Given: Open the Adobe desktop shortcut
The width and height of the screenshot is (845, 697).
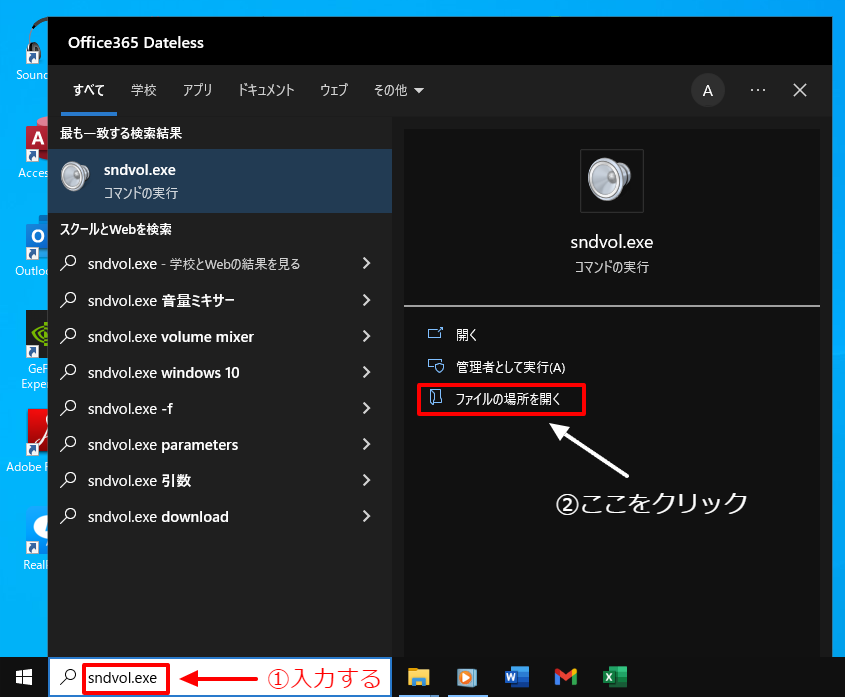Looking at the screenshot, I should pyautogui.click(x=27, y=441).
